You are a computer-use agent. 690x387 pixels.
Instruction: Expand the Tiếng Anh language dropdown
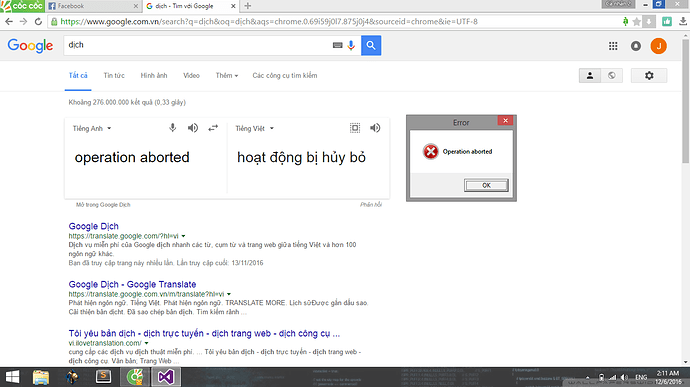[x=92, y=129]
